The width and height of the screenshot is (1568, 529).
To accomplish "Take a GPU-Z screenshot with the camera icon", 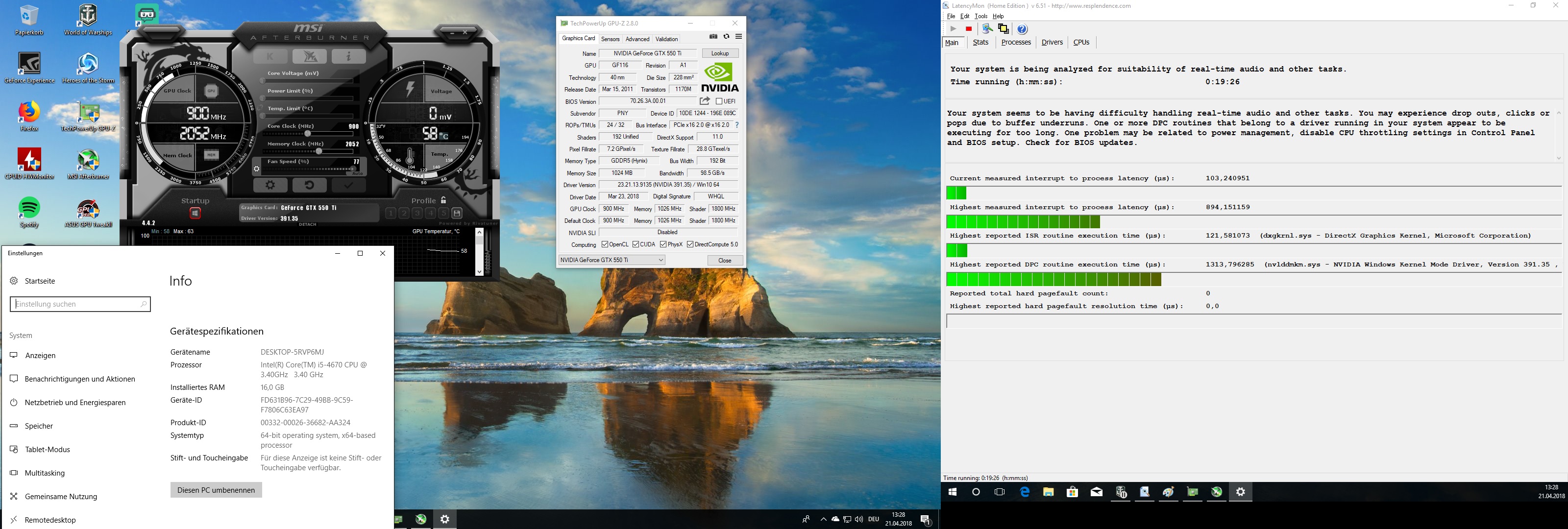I will (x=713, y=37).
